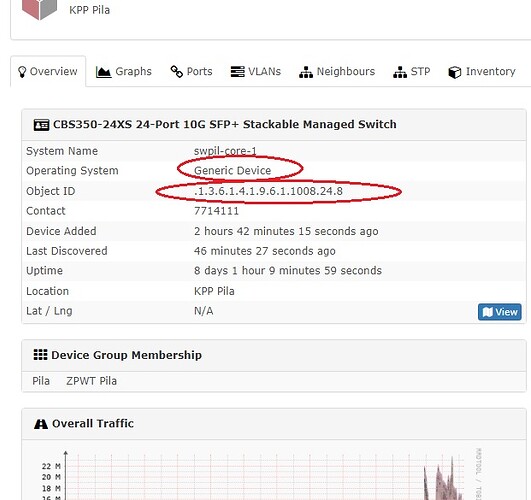Image resolution: width=531 pixels, height=500 pixels.
Task: Click the Device Group Membership grid icon
Action: point(40,355)
